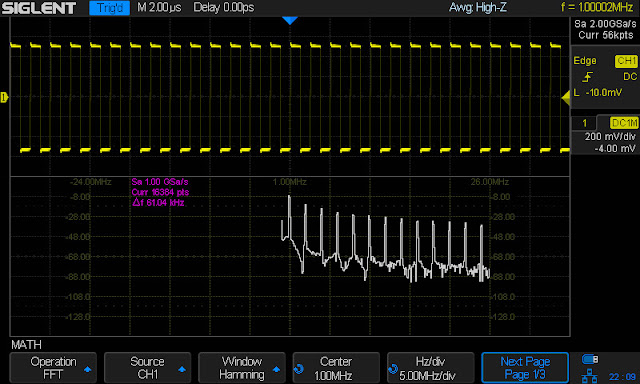Click the yellow trigger level arrow

[x=566, y=98]
